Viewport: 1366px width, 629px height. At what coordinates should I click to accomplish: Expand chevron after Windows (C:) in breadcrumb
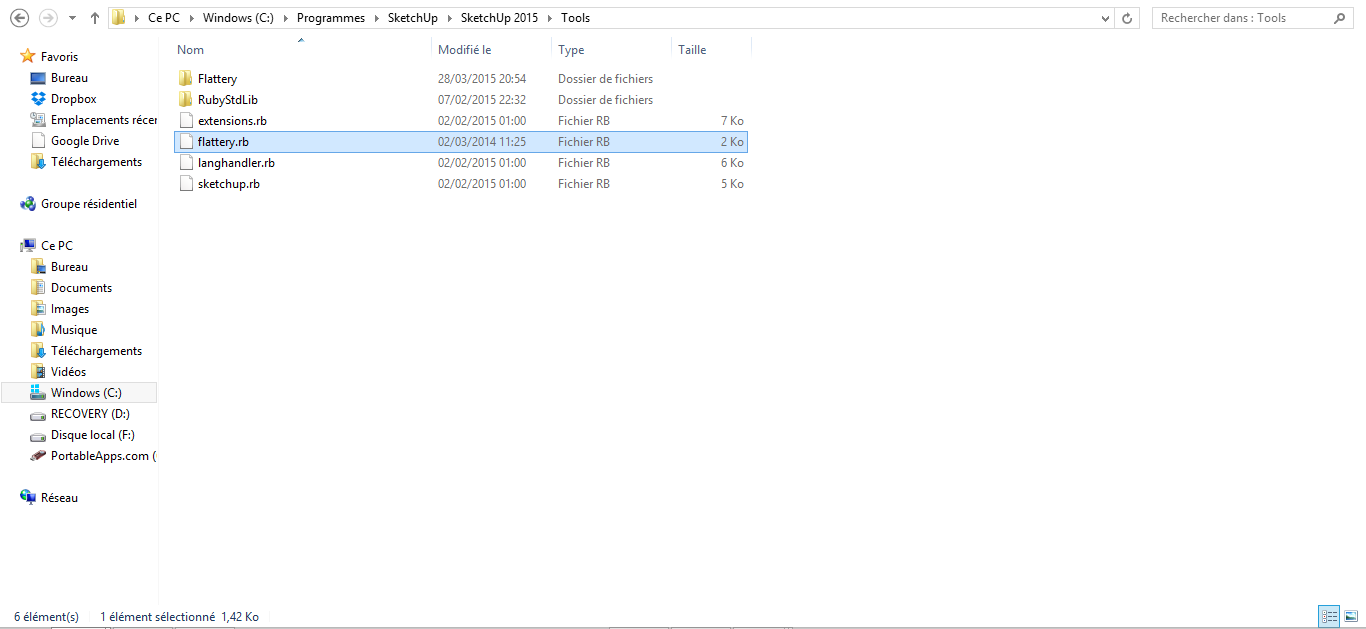[286, 18]
